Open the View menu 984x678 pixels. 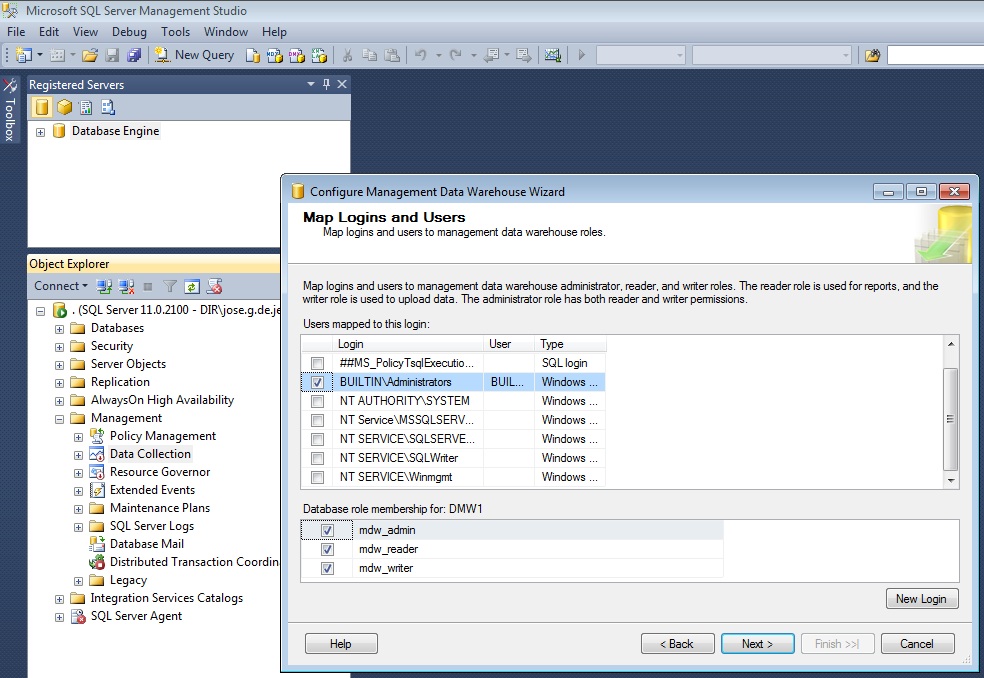(x=85, y=32)
